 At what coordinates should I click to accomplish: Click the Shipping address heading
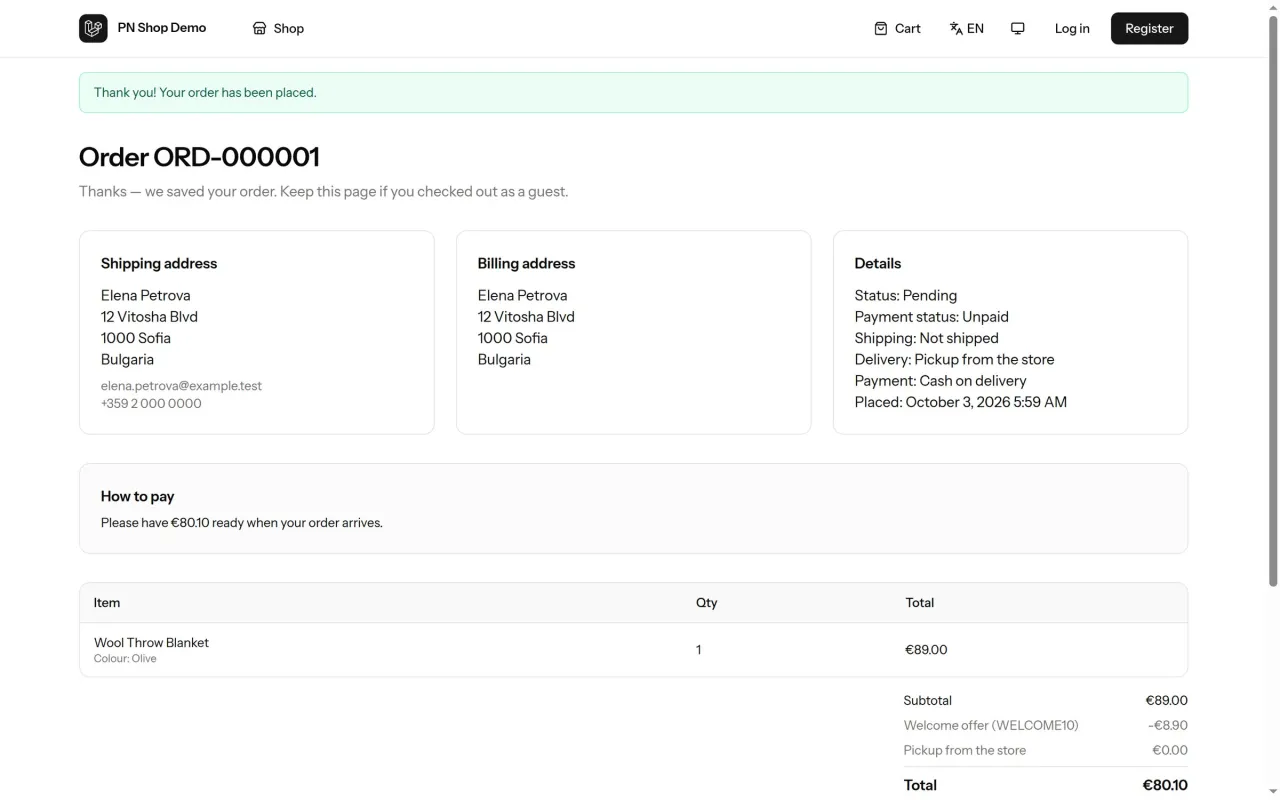tap(159, 264)
